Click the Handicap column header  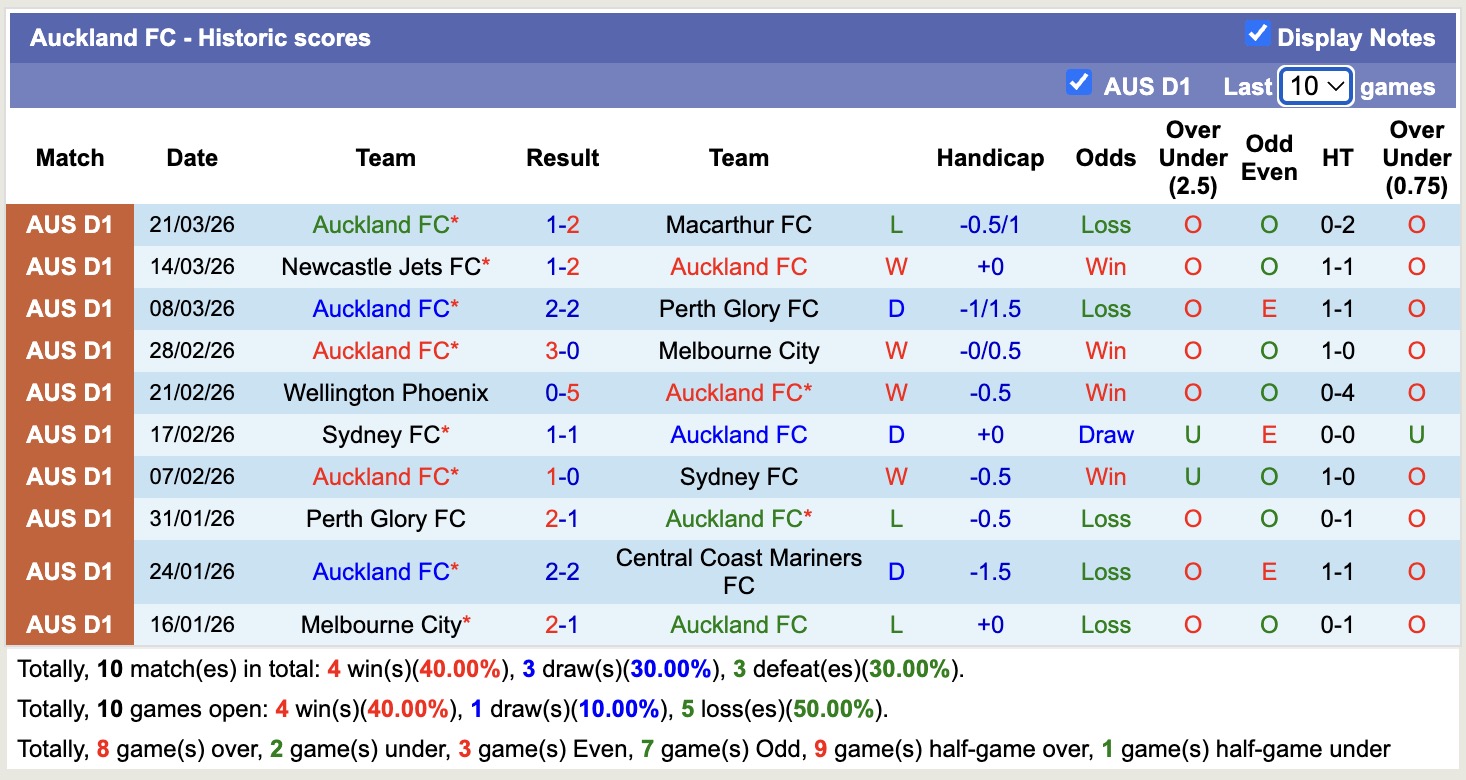pyautogui.click(x=989, y=157)
